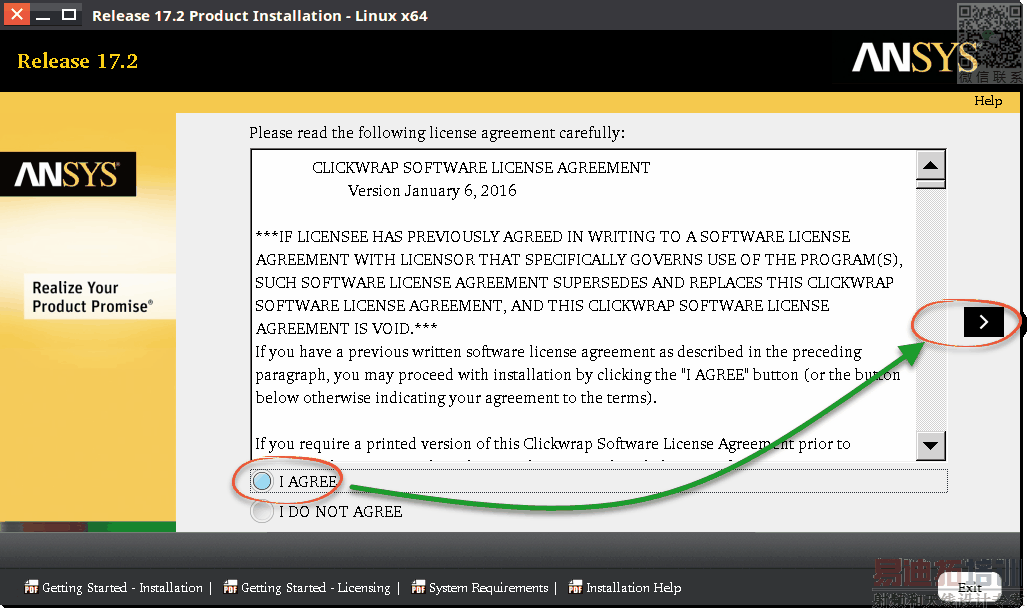Maximize the installer window
1027x610 pixels.
click(69, 14)
